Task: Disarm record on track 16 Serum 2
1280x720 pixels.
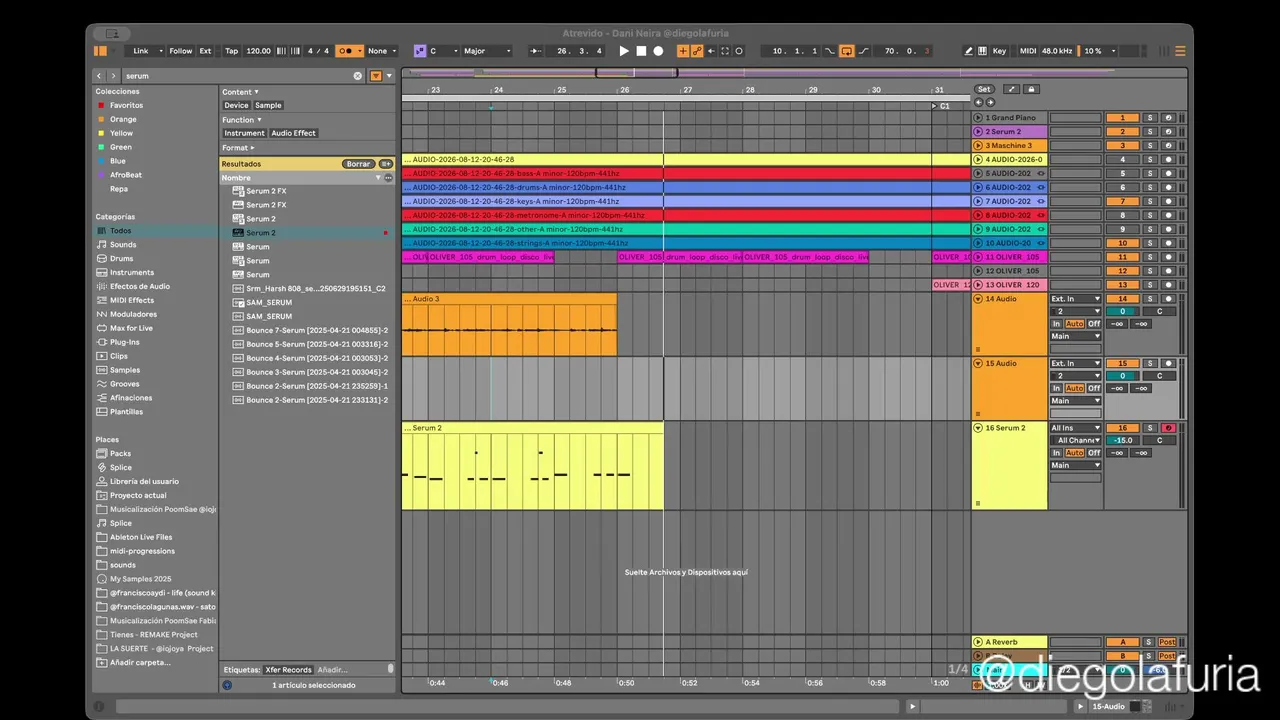Action: 1168,428
